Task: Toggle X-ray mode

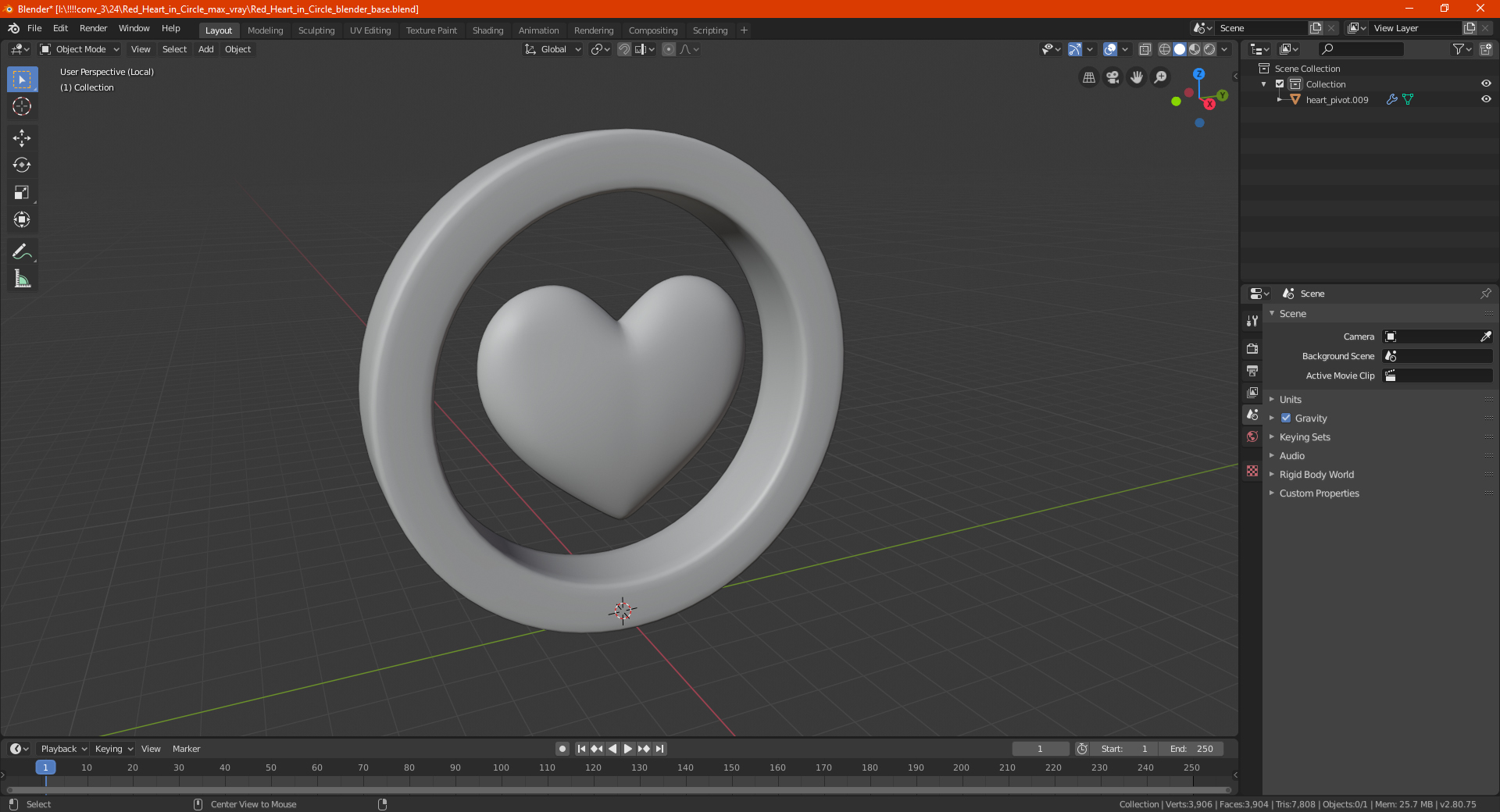Action: pos(1145,49)
